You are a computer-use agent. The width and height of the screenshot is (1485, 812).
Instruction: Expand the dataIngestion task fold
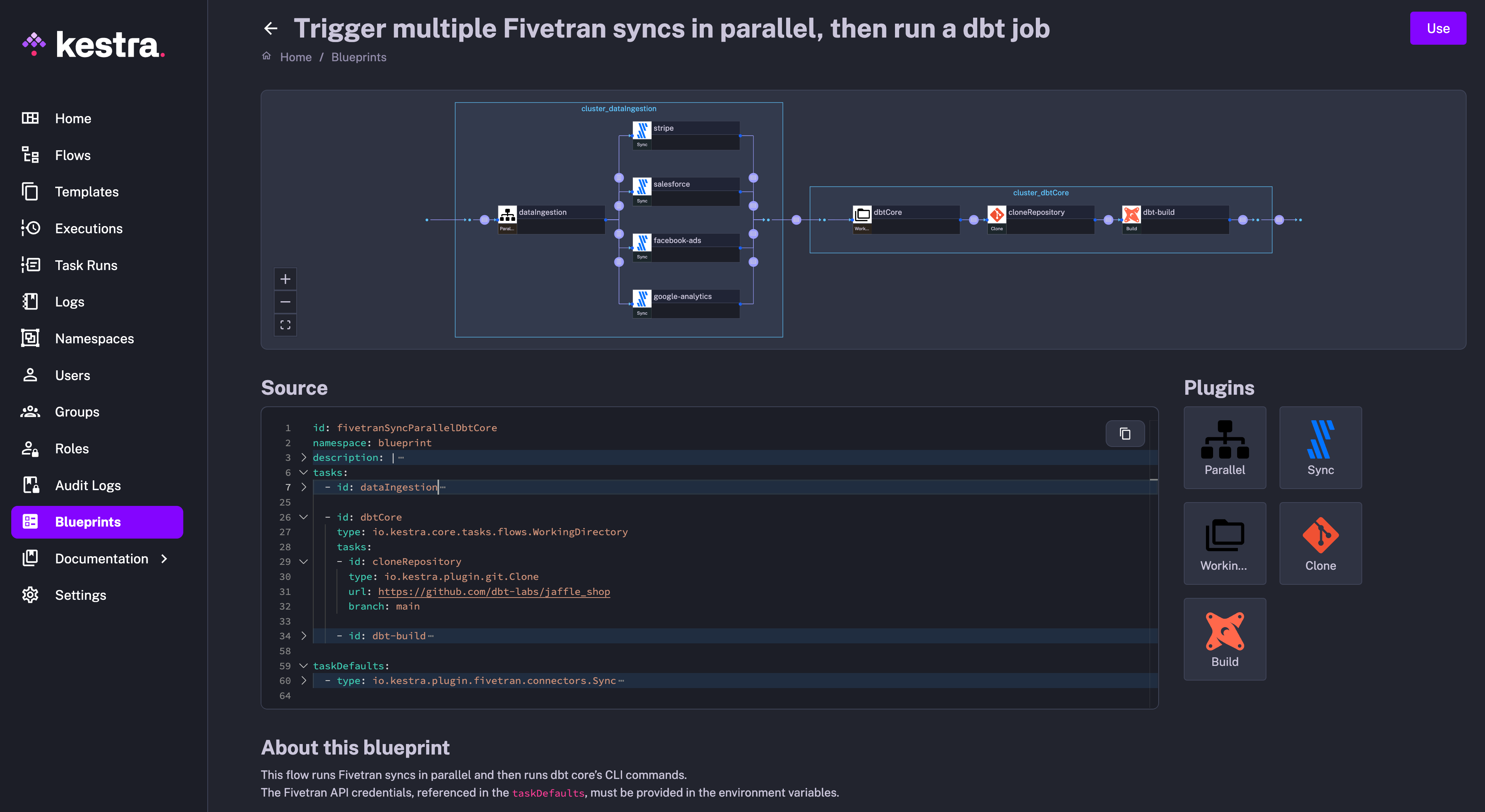point(304,487)
